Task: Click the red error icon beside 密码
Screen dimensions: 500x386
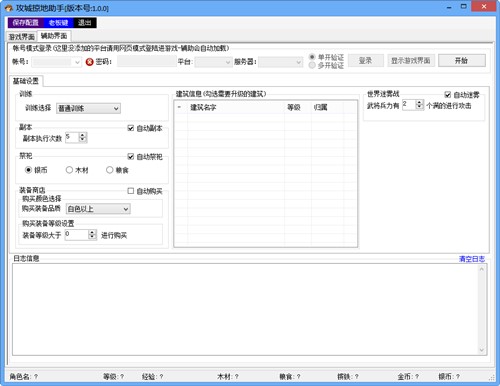Action: point(89,62)
